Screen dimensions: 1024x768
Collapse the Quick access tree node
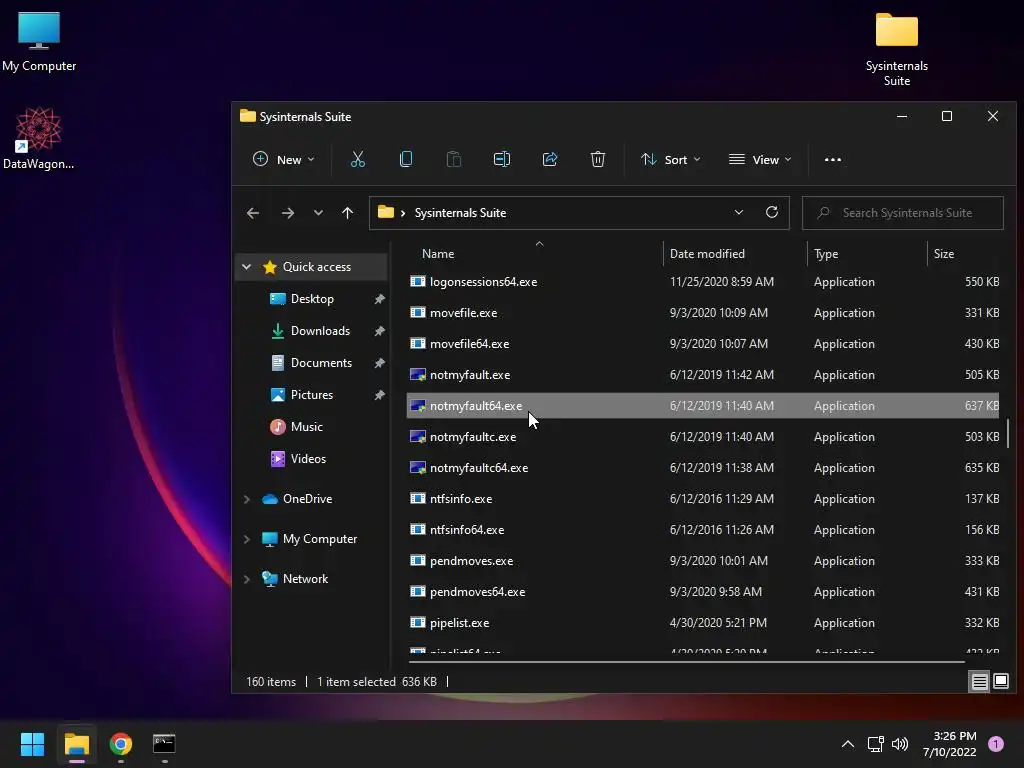[x=246, y=266]
